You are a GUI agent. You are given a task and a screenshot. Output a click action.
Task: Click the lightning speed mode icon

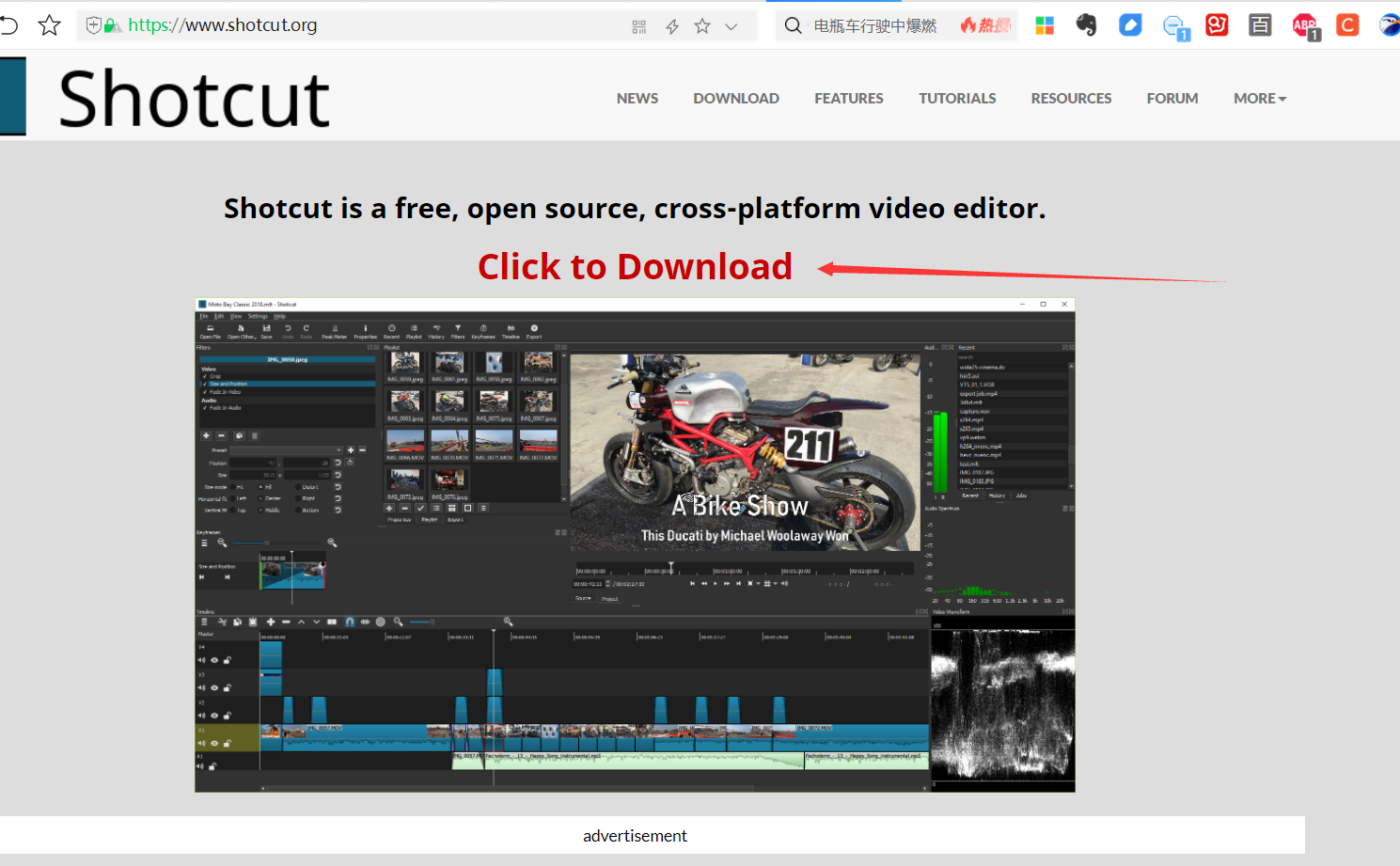[672, 26]
